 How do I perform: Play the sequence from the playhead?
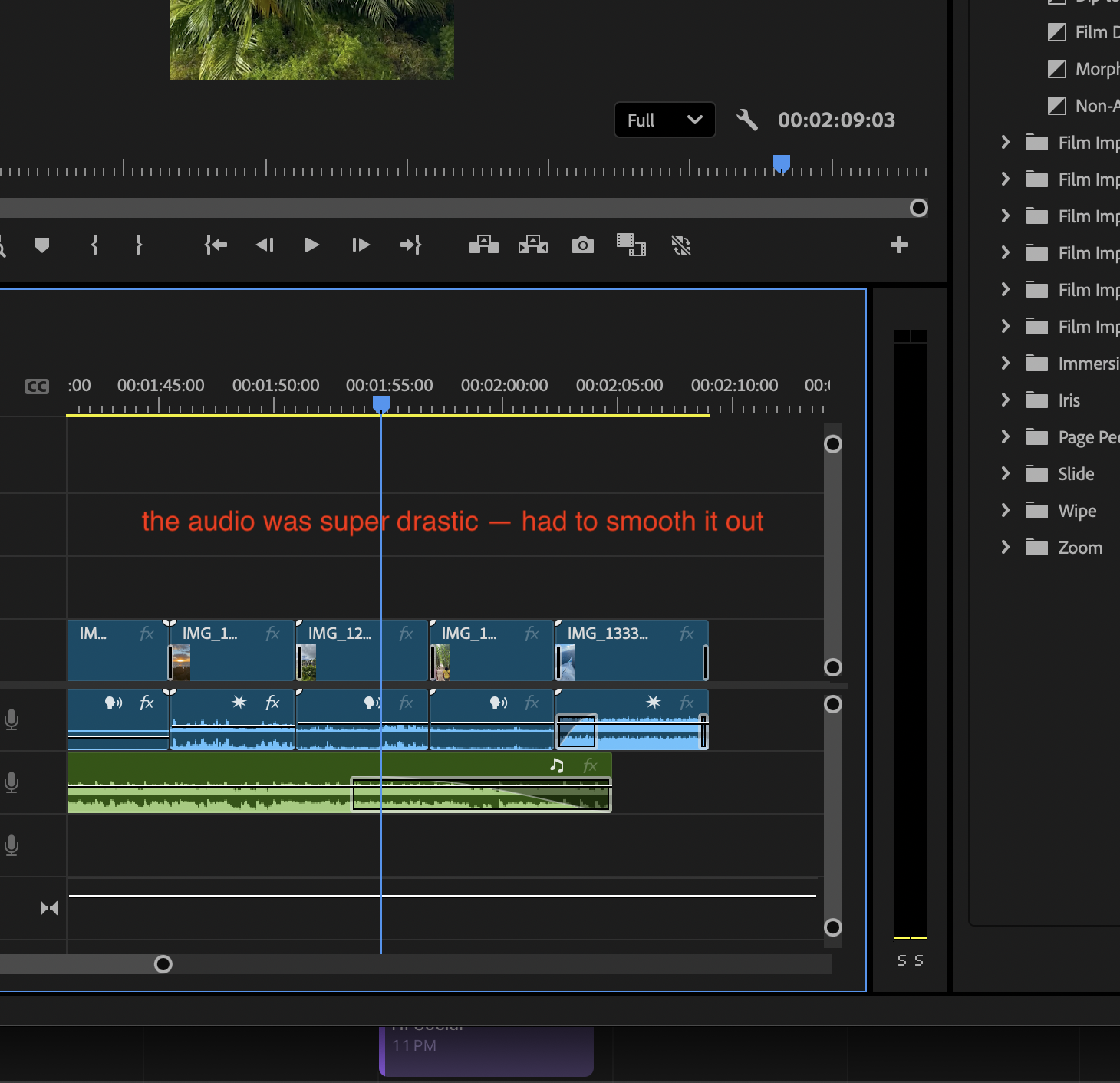311,245
